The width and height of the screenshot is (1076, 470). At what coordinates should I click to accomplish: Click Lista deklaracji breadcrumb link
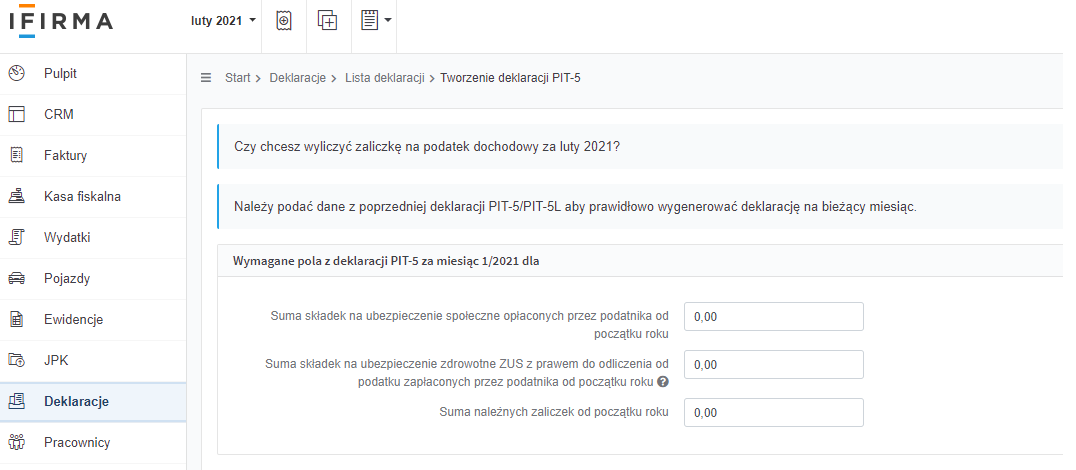(384, 78)
